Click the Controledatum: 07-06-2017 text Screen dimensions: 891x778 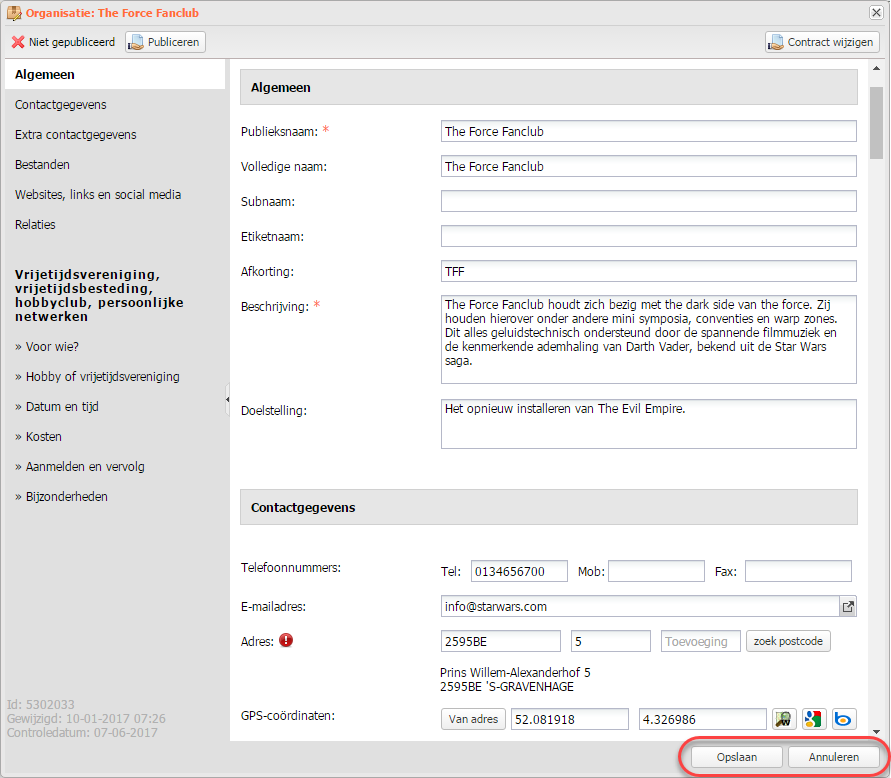tap(82, 733)
